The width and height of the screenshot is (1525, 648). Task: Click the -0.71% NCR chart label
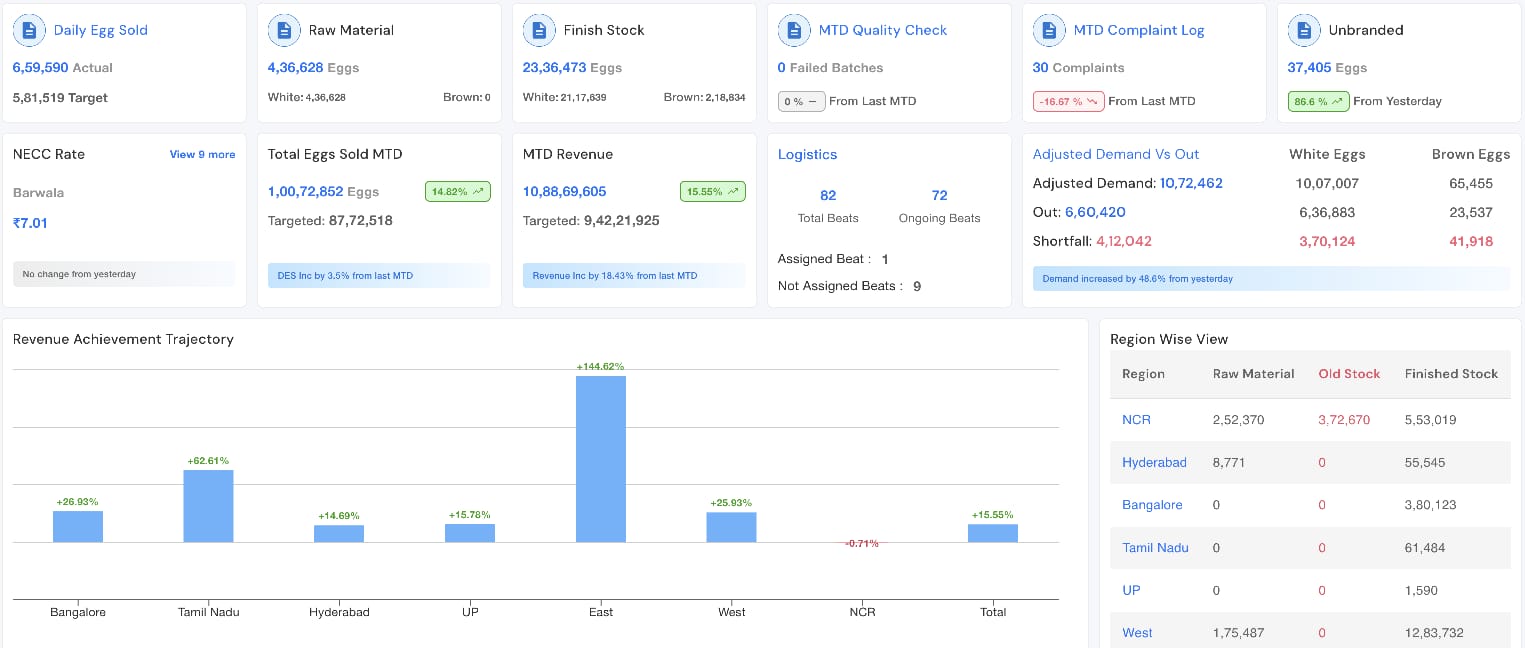862,543
